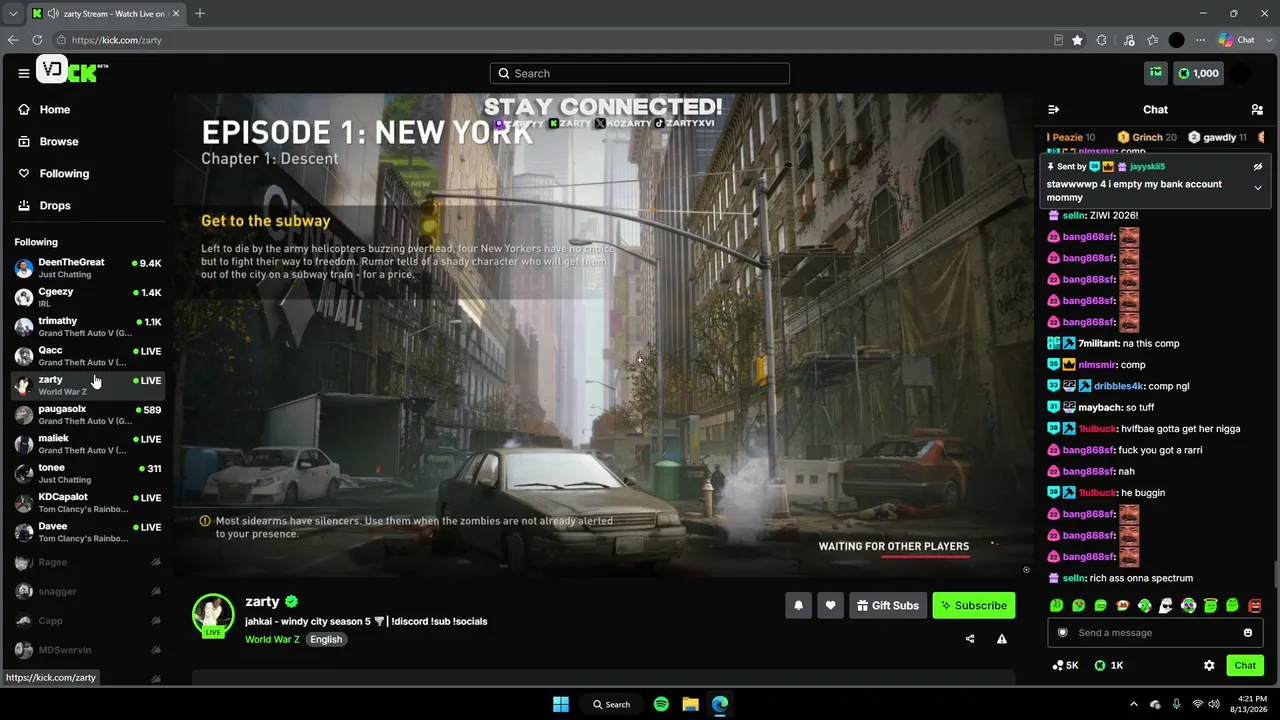Click the shield icon in the message box
1280x720 pixels.
[1063, 633]
